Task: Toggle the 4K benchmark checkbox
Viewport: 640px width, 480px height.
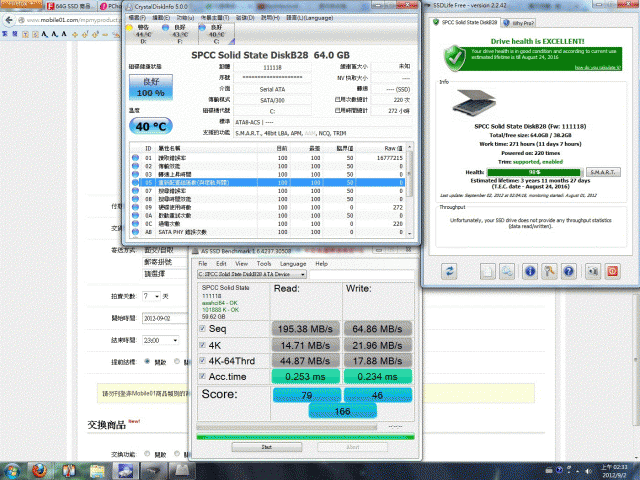Action: tap(202, 345)
